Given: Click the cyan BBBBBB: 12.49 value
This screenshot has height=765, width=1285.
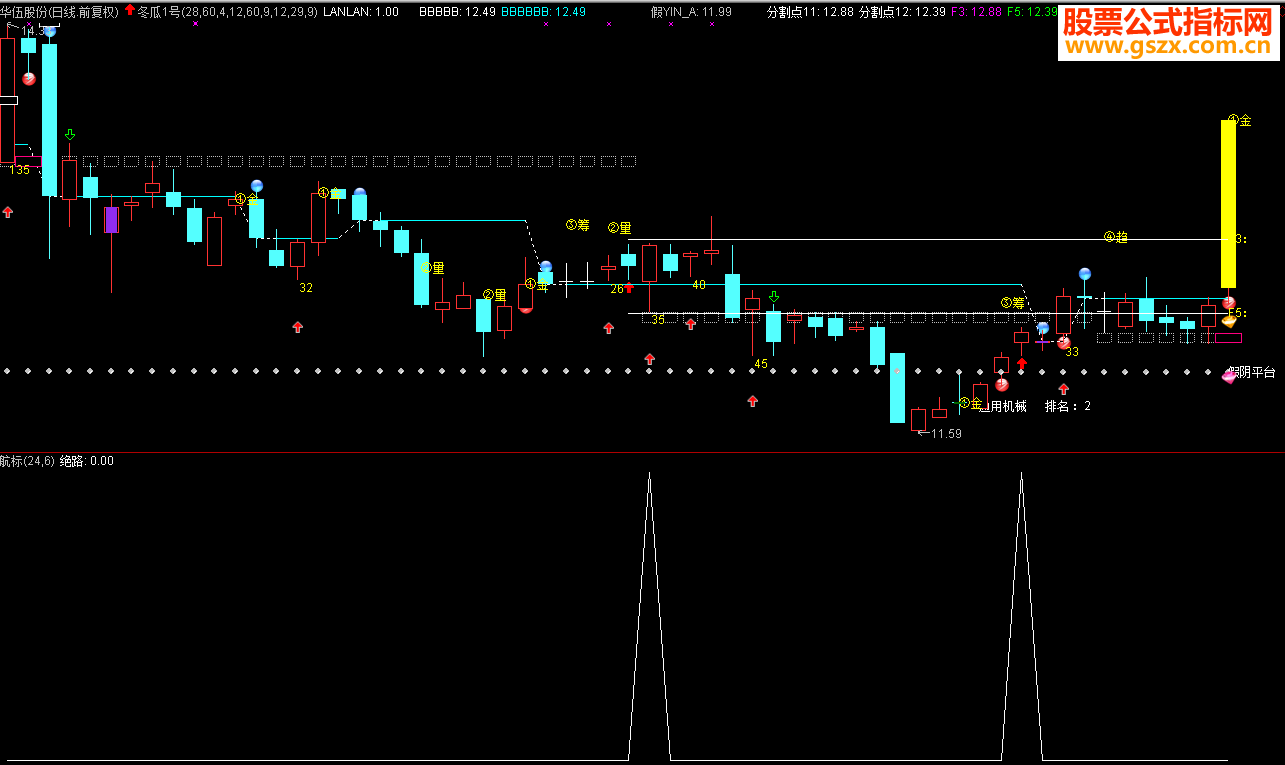Looking at the screenshot, I should (542, 12).
